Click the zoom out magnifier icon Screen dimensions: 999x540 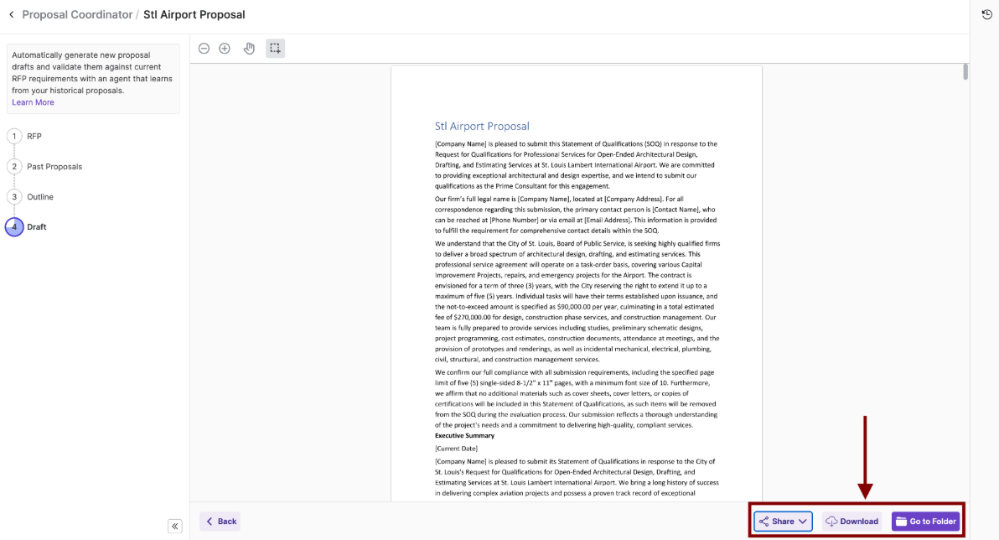tap(204, 48)
